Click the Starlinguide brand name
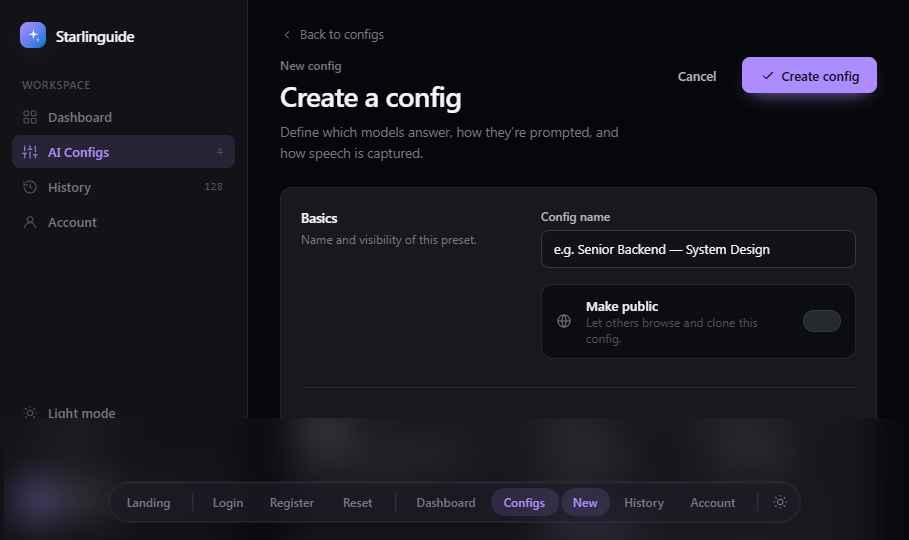Screen dimensions: 909x540 (95, 37)
